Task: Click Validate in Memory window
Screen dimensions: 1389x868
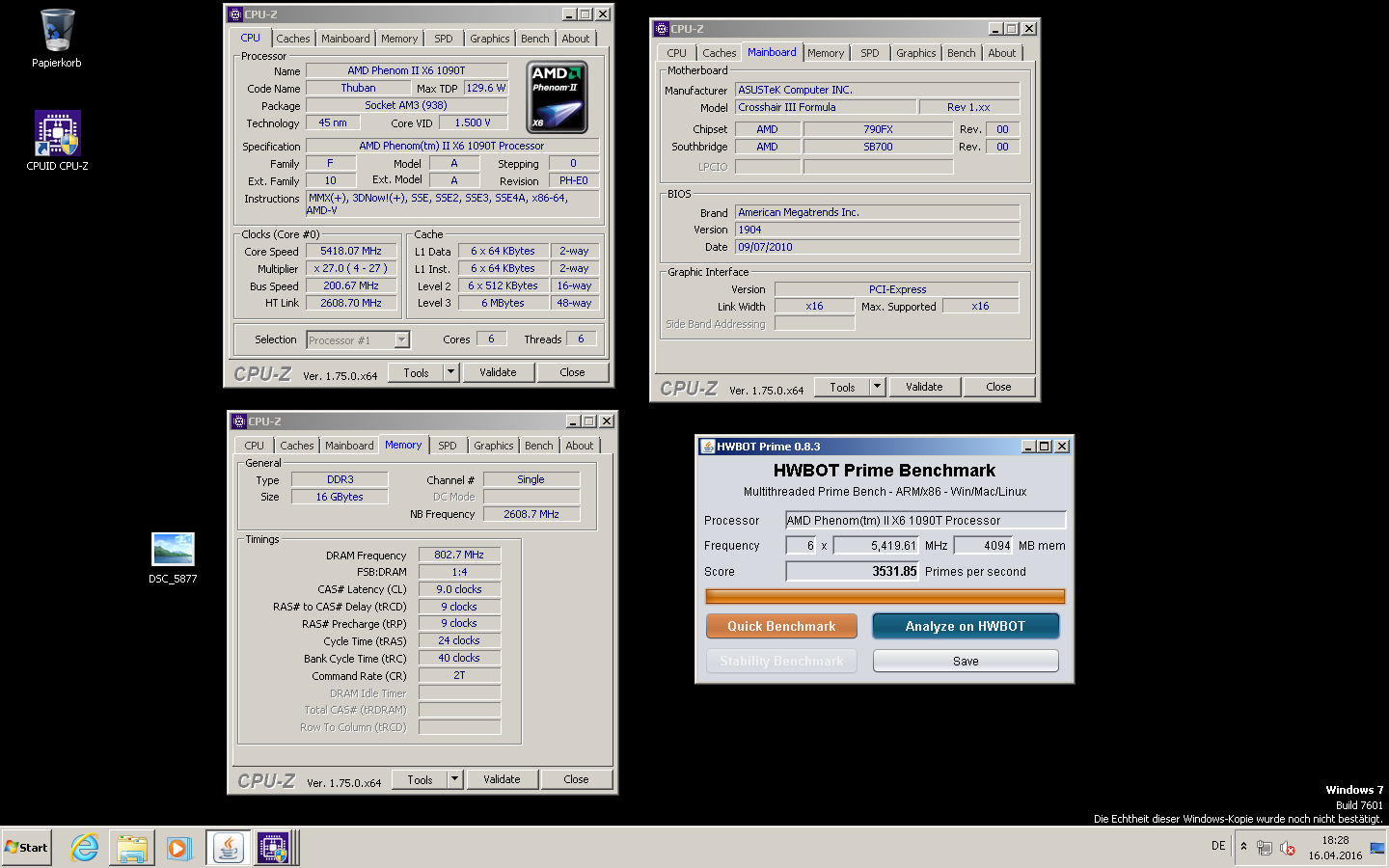Action: [x=502, y=779]
